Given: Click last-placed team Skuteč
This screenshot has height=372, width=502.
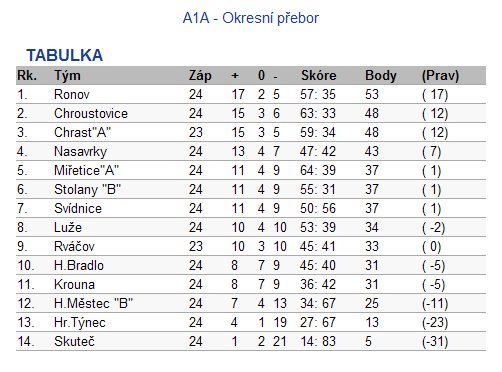Looking at the screenshot, I should click(74, 341).
